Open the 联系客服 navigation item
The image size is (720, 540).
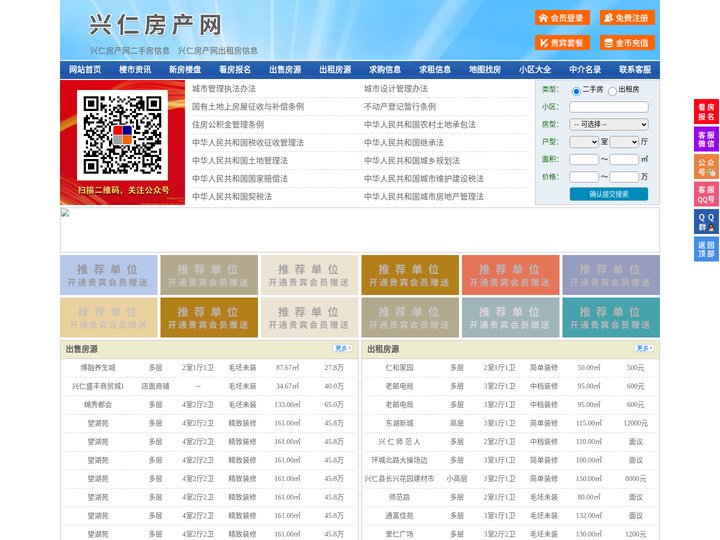pyautogui.click(x=635, y=69)
